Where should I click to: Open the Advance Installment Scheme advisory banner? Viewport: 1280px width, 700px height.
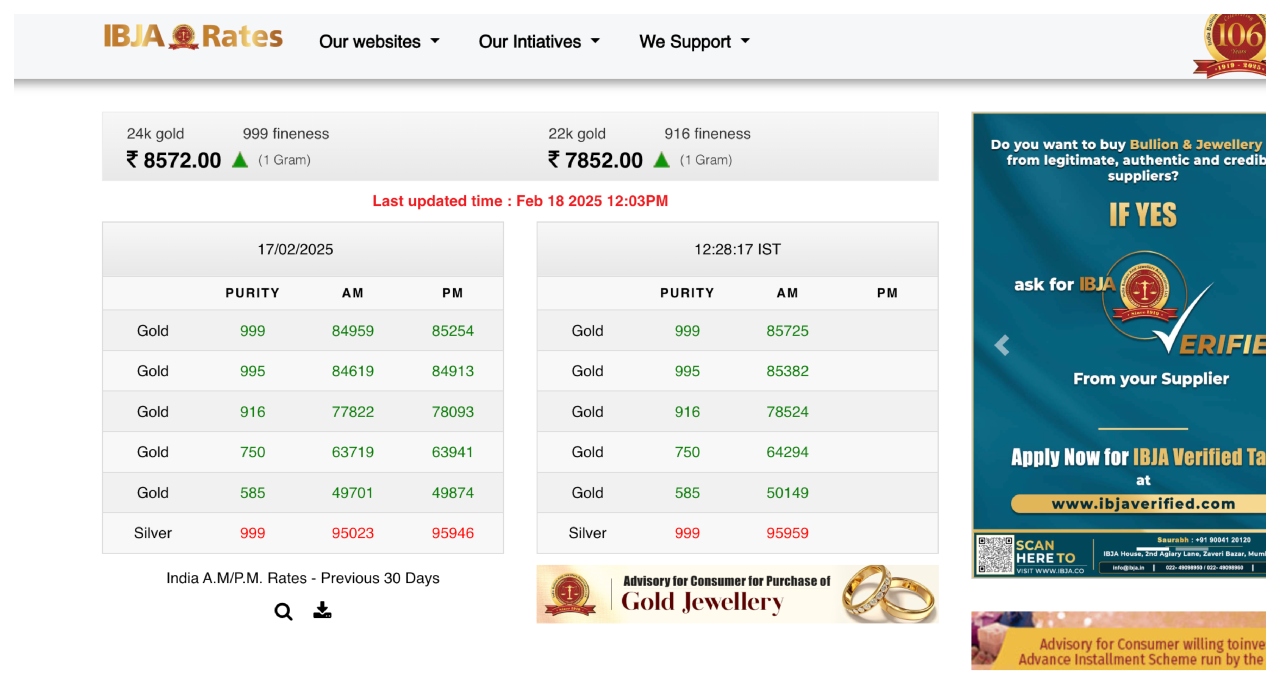point(1118,641)
